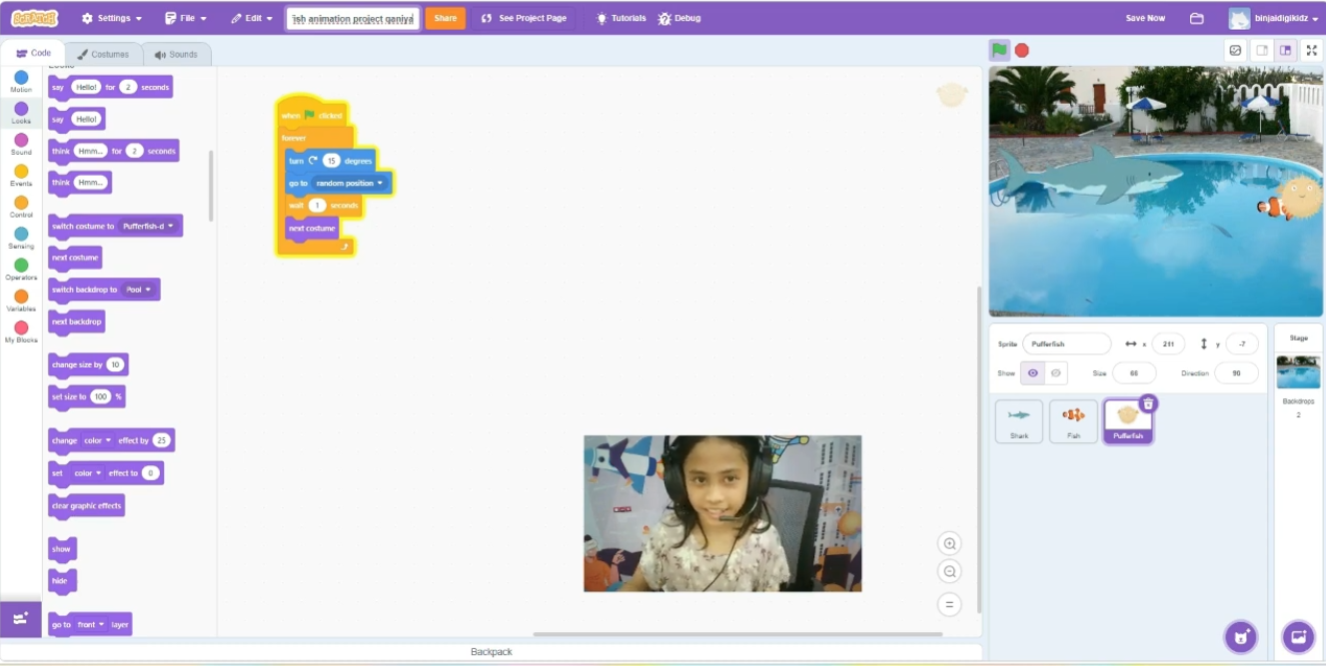
Task: Click the sprite Direction field
Action: [1236, 373]
